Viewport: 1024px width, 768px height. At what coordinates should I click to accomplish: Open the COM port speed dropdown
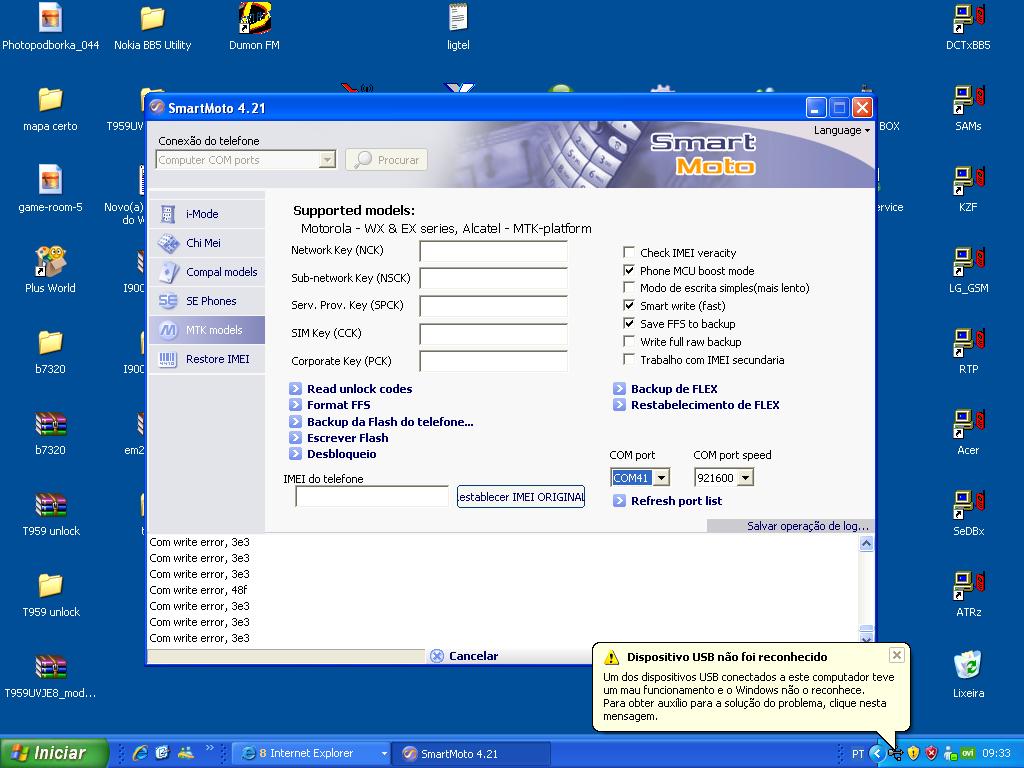[x=746, y=478]
